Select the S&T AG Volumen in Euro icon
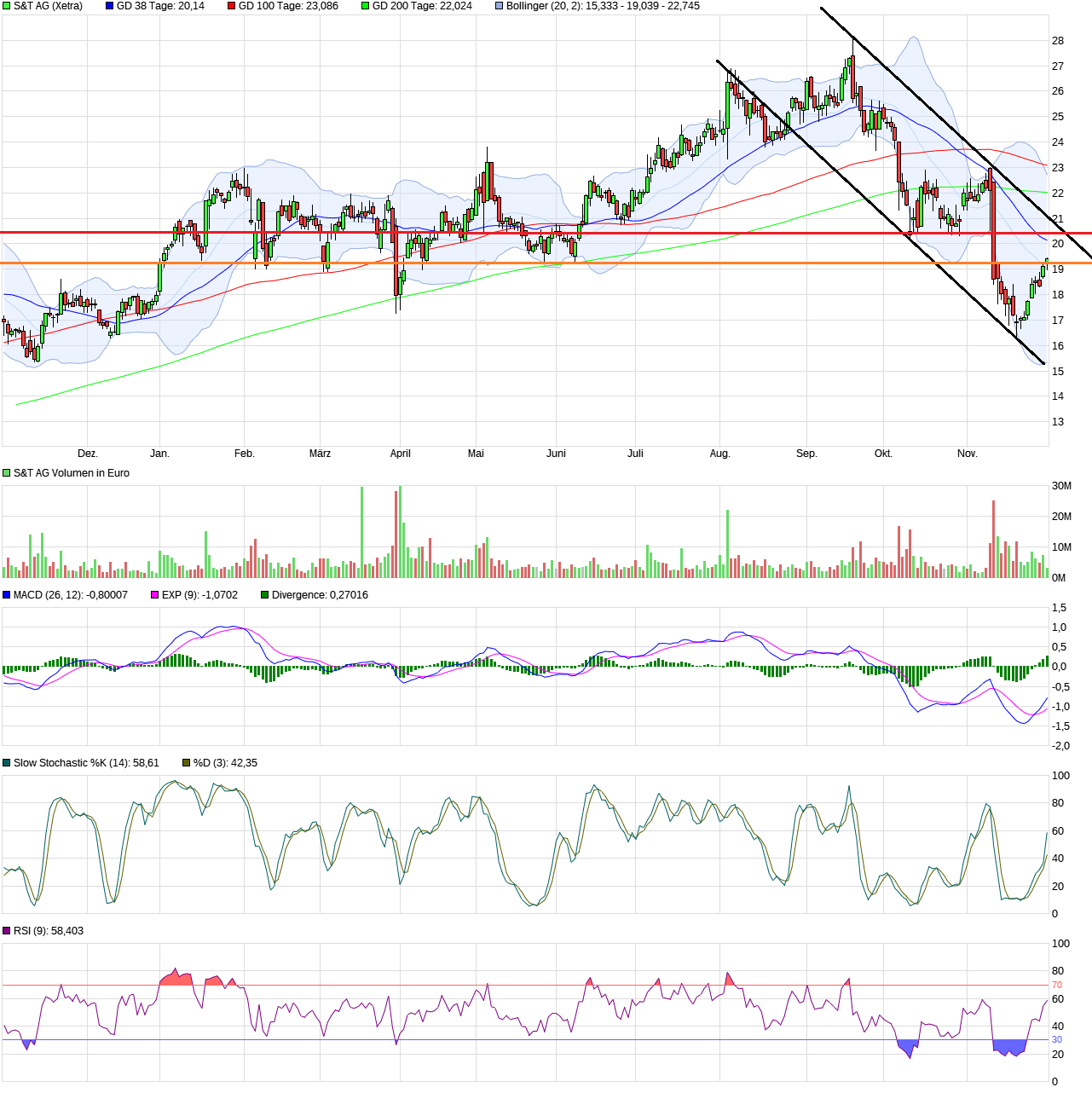Viewport: 1092px width, 1093px height. coord(6,472)
